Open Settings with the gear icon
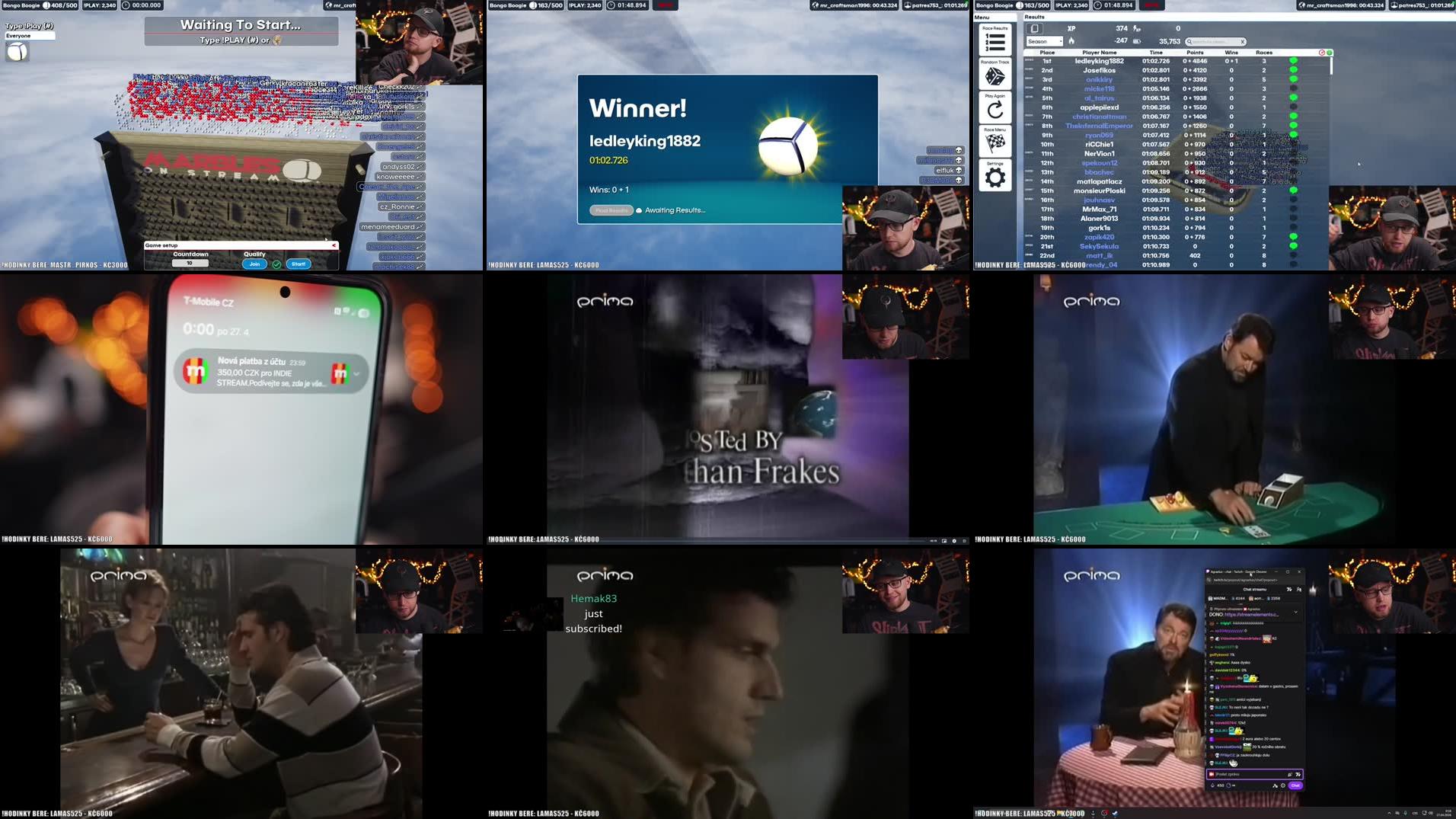 click(x=995, y=174)
